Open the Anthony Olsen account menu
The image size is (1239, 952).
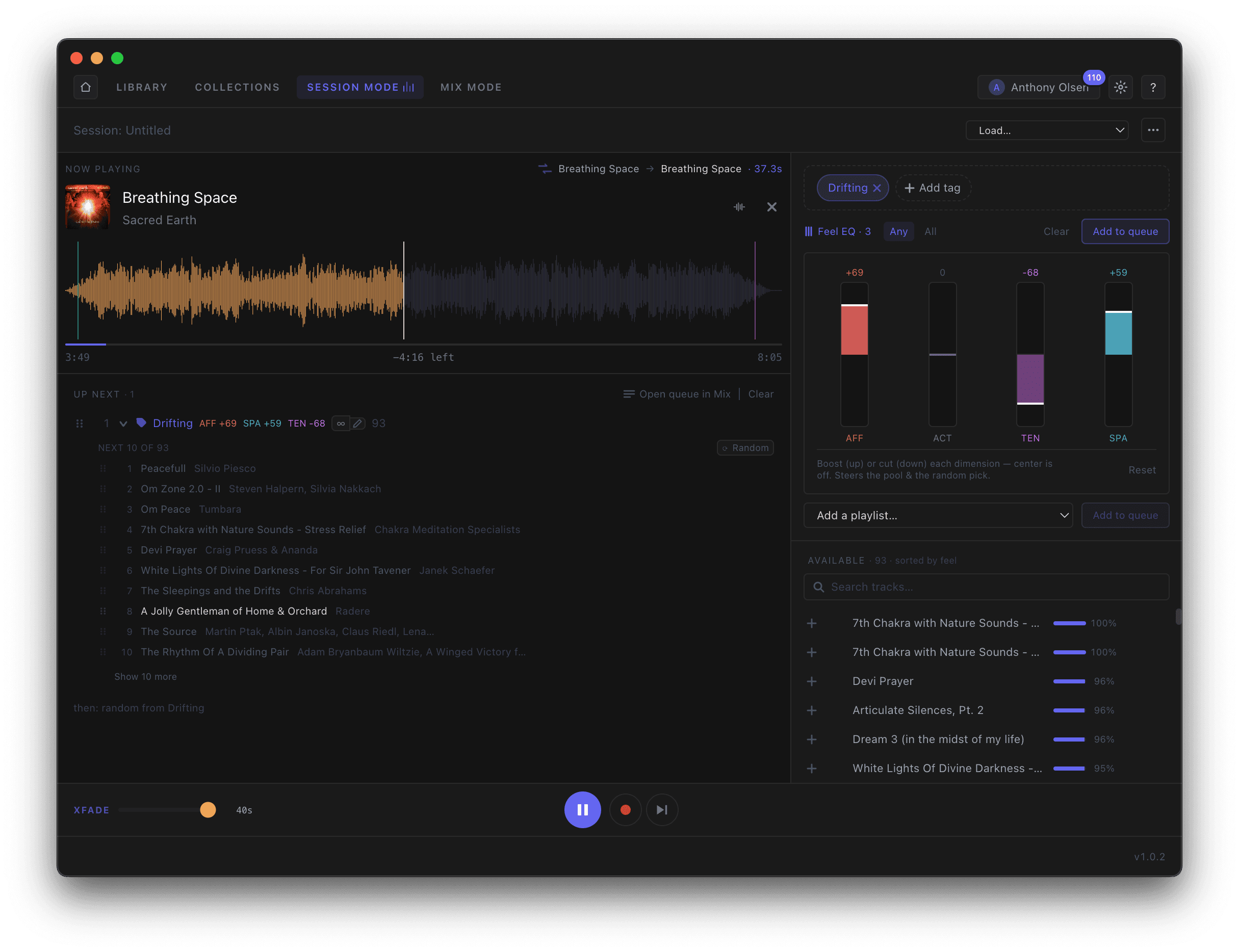click(x=1038, y=87)
